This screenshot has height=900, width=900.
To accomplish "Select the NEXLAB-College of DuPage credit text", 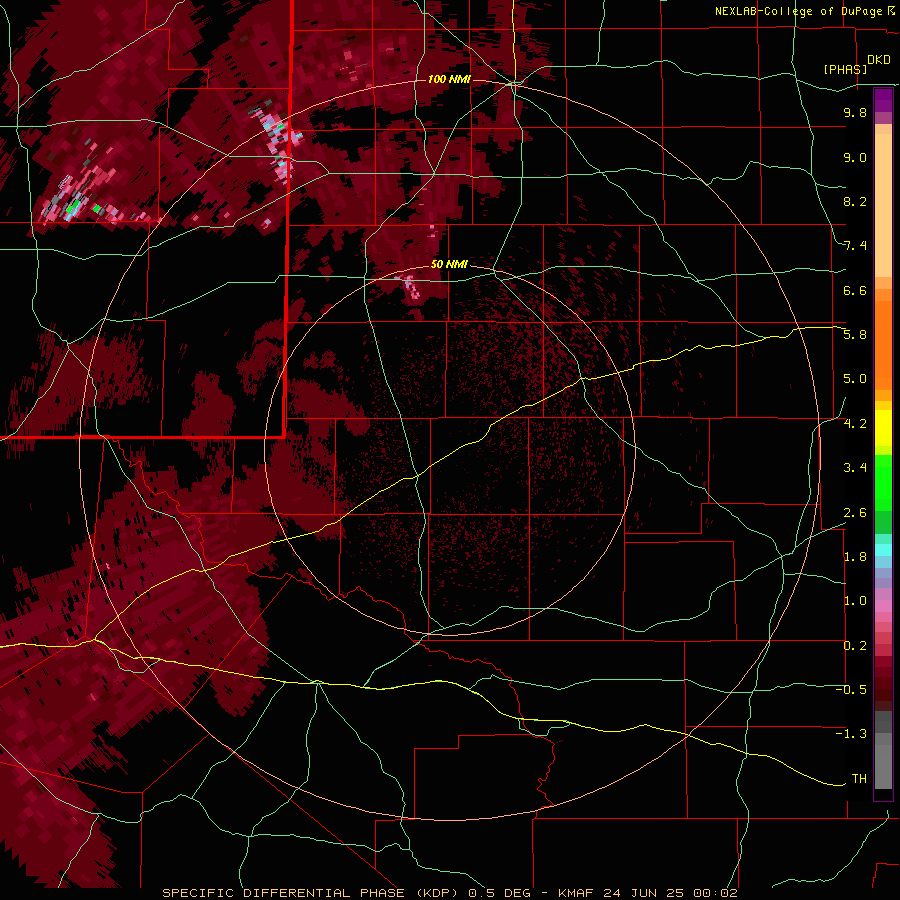I will click(800, 11).
